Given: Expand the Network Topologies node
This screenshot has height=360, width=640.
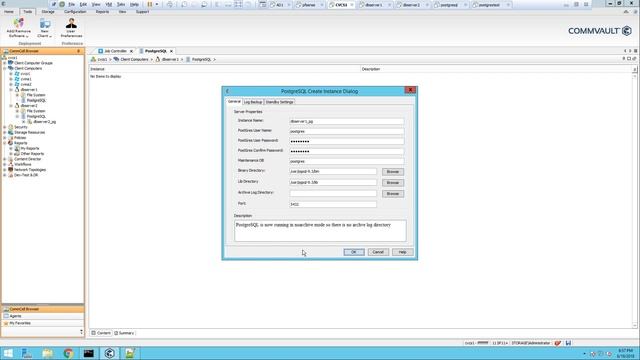Looking at the screenshot, I should pos(5,170).
